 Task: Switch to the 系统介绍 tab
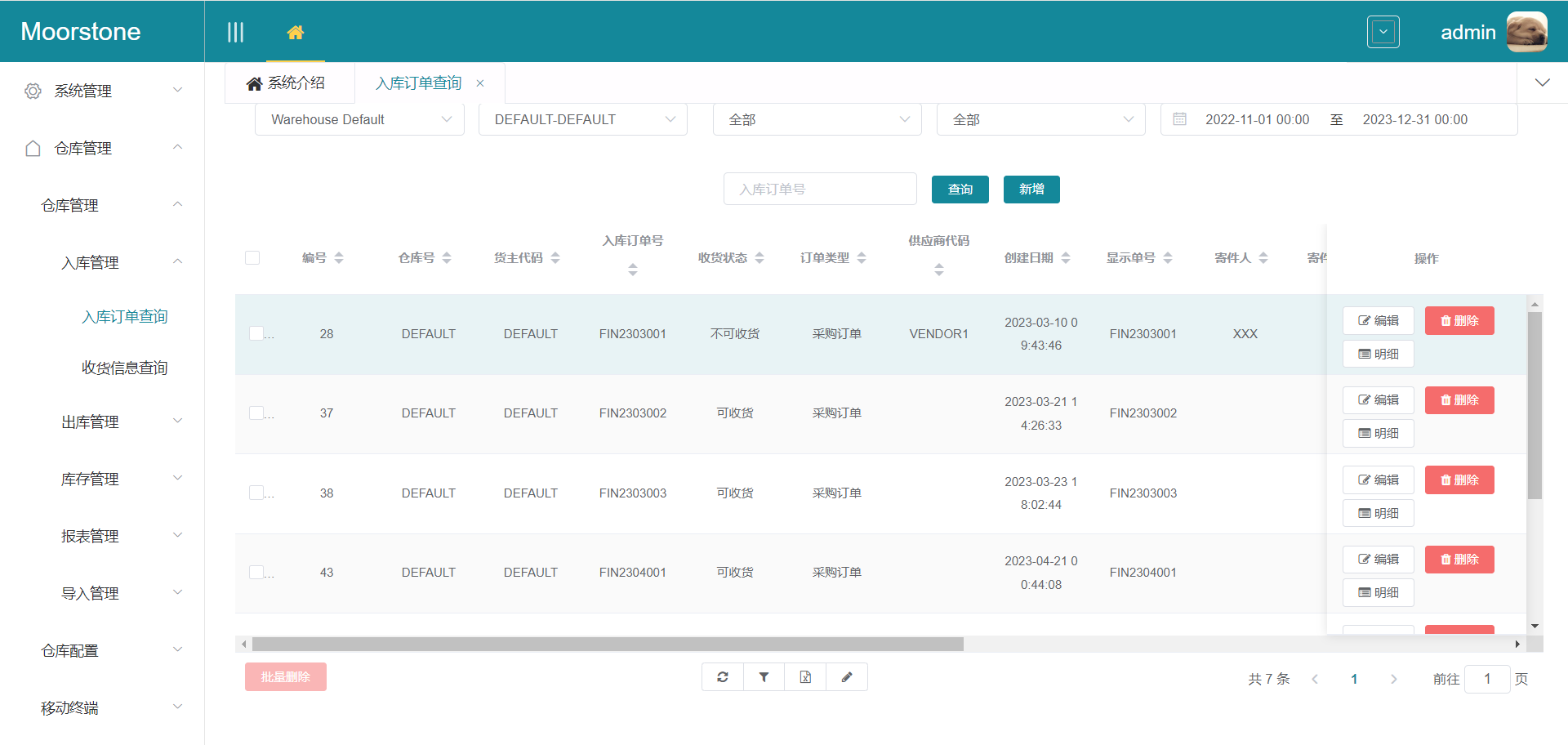tap(287, 83)
